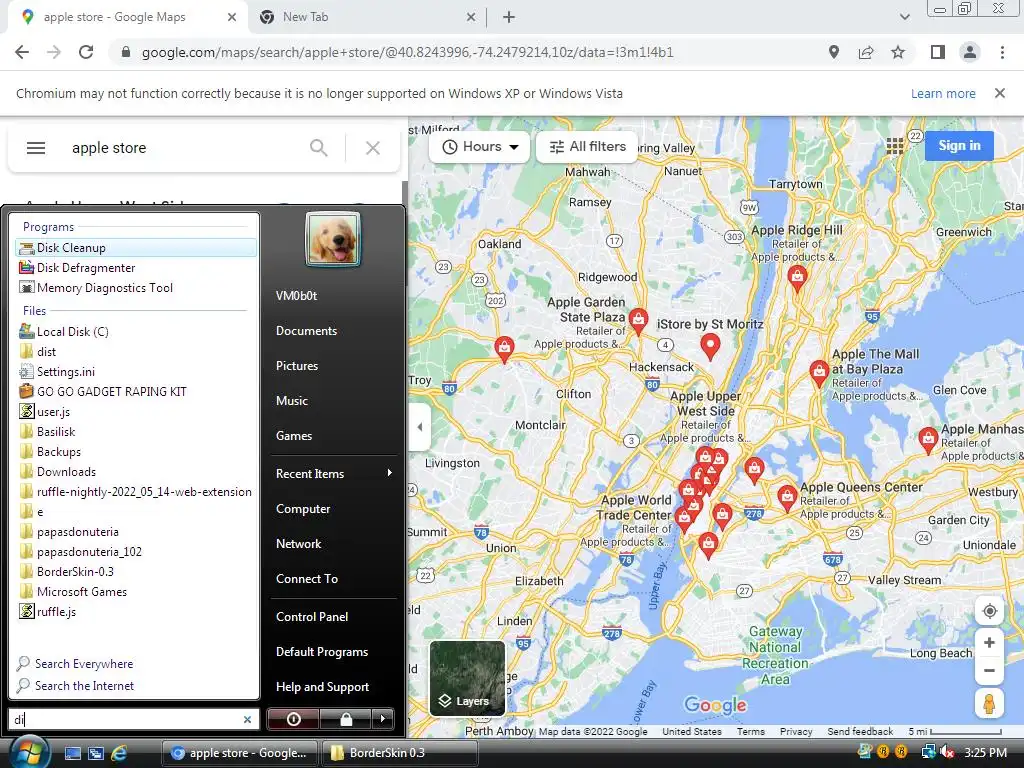Open the Google apps grid icon
The width and height of the screenshot is (1024, 768).
pos(895,146)
